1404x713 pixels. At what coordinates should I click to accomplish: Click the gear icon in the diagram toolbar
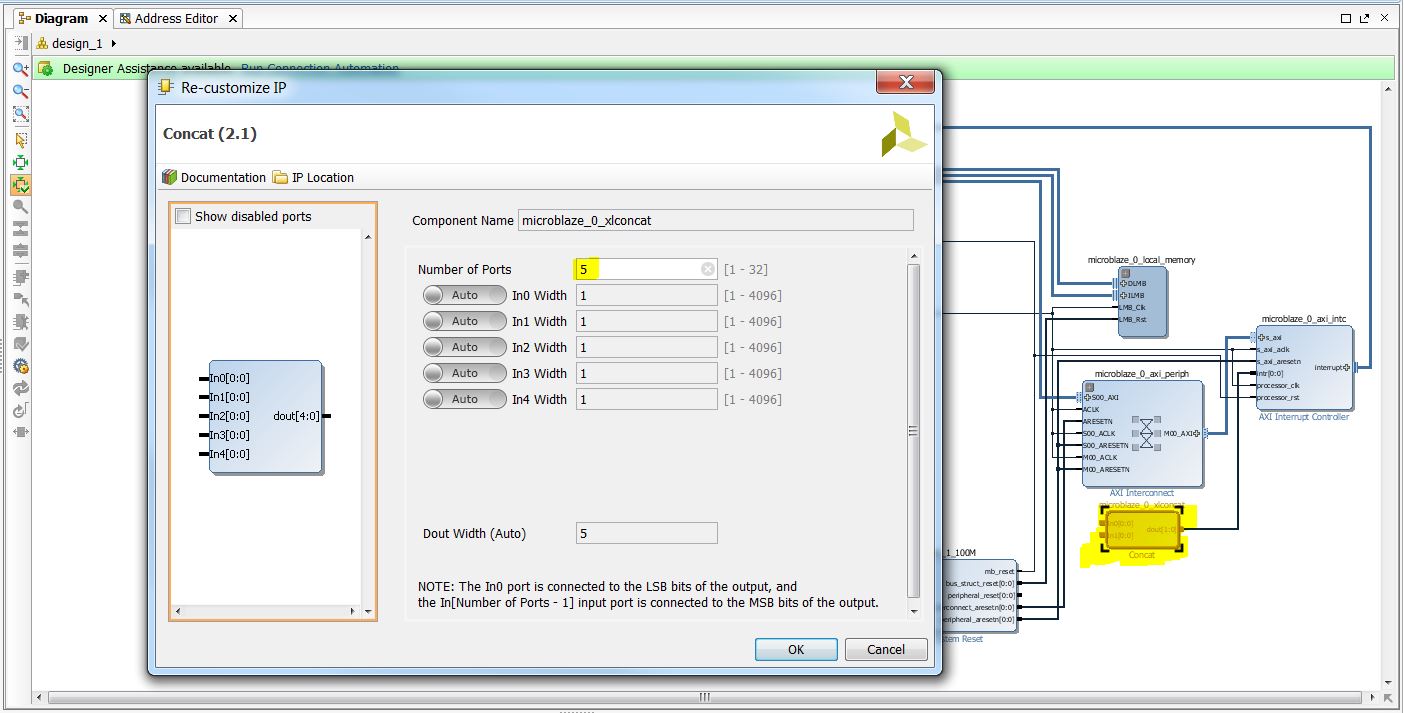click(x=20, y=366)
